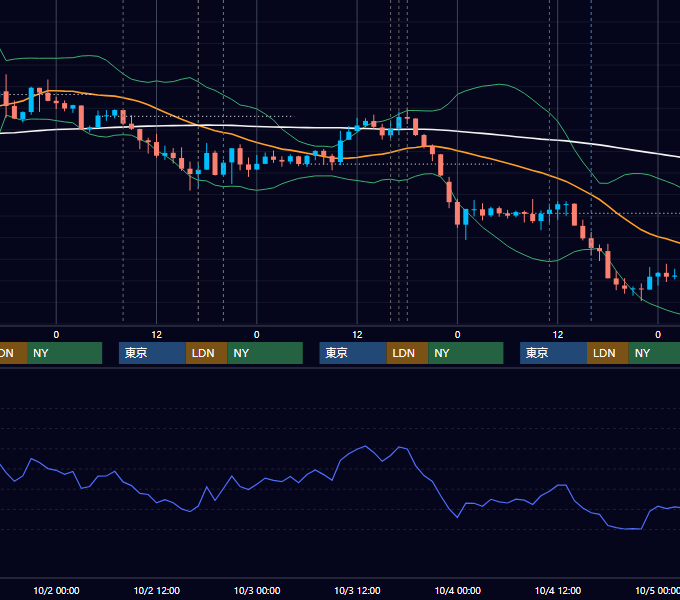Screen dimensions: 680x600
Task: Select the hour label 12 above 10/4 12:00
Action: point(558,335)
